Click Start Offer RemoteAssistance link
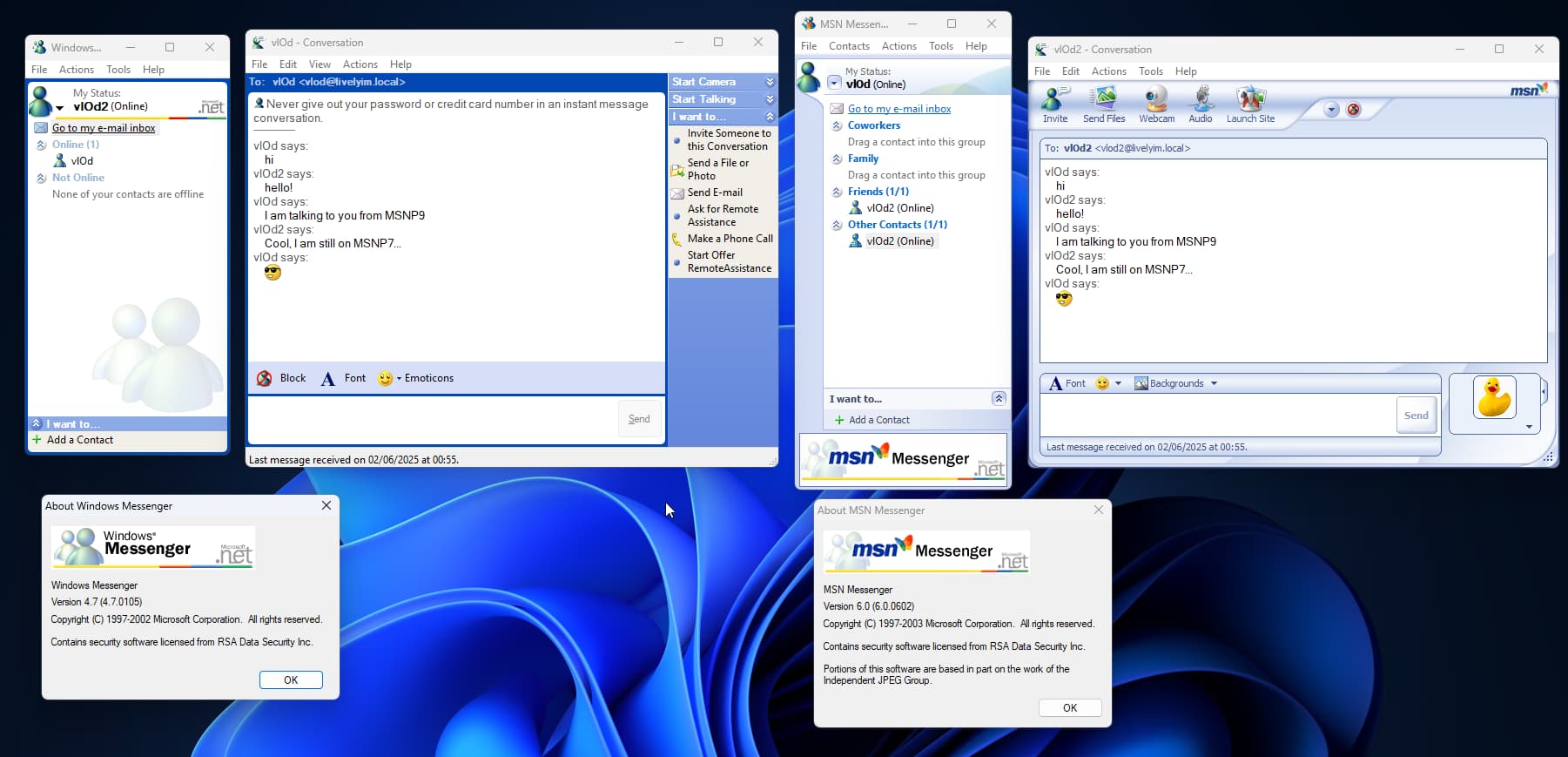This screenshot has width=1568, height=757. (x=730, y=261)
